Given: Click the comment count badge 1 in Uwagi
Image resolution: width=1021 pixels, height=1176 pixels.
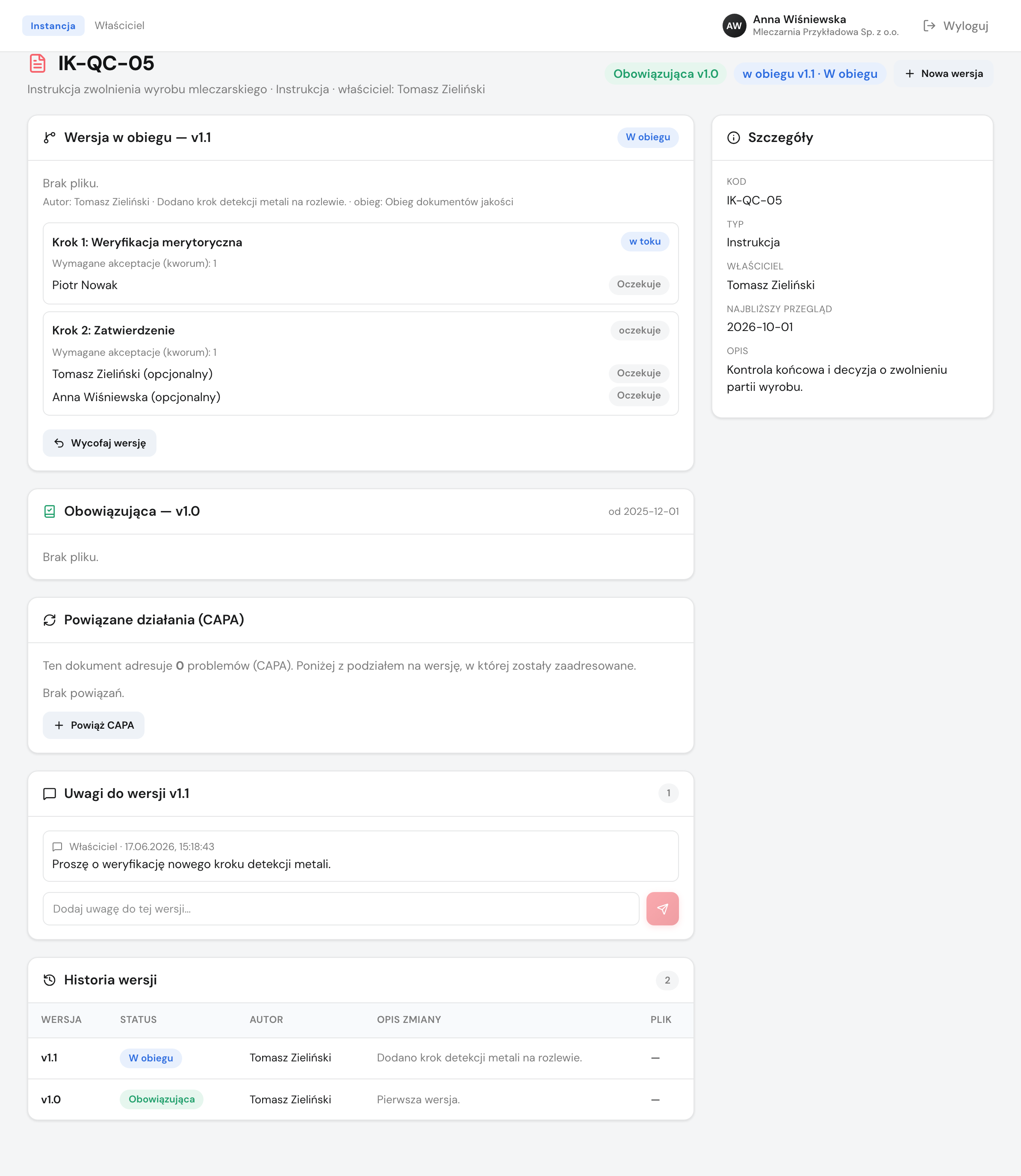Looking at the screenshot, I should click(x=668, y=793).
